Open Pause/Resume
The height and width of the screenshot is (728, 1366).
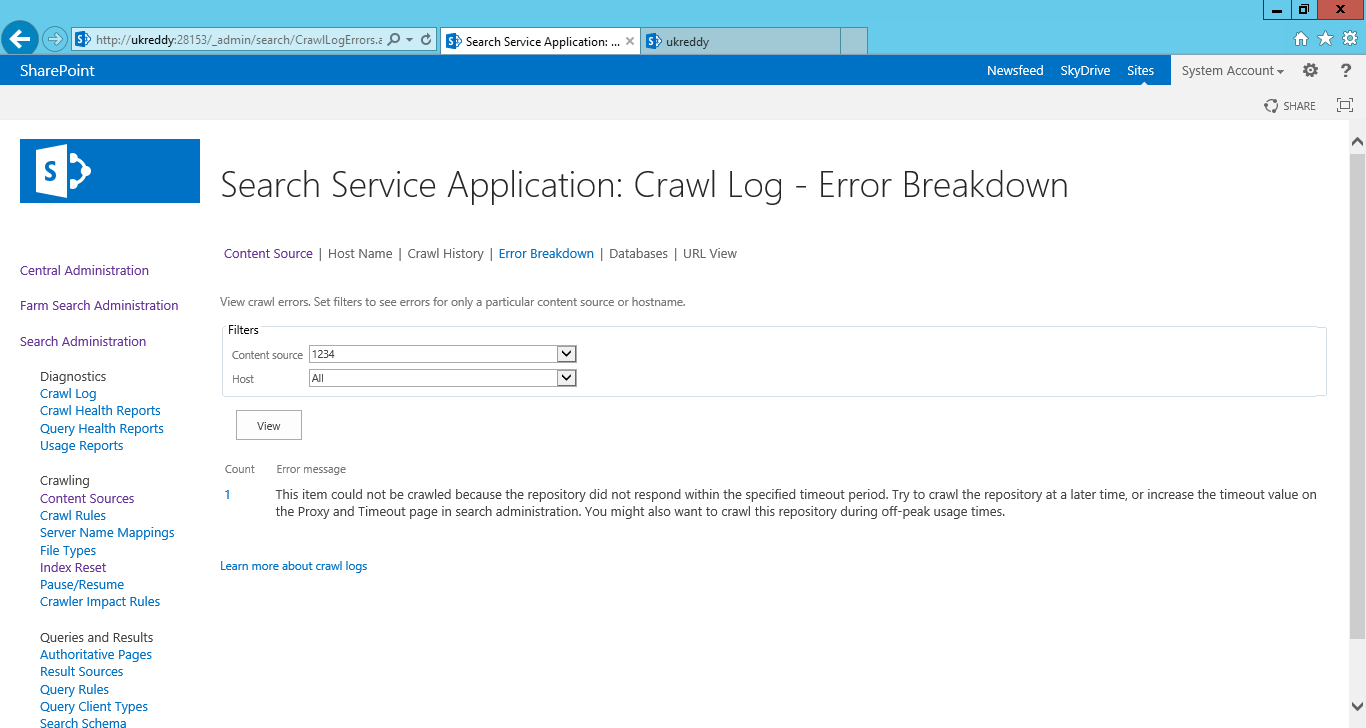point(82,585)
